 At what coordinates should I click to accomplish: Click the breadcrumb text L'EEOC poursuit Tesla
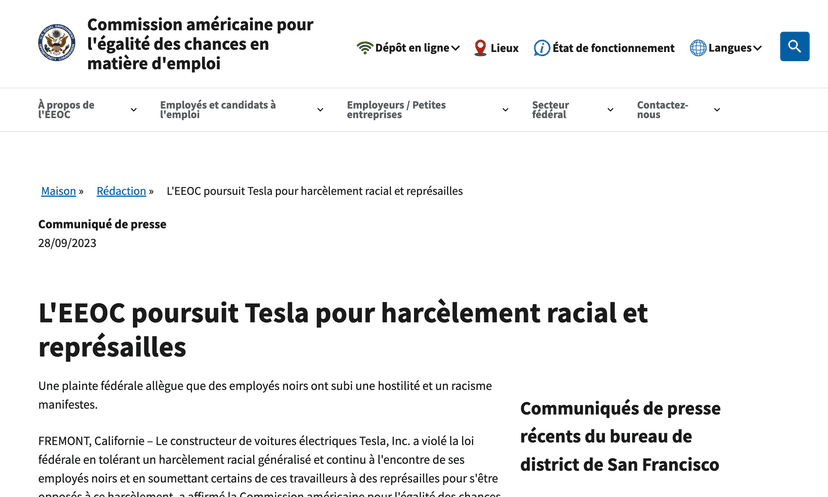(315, 191)
